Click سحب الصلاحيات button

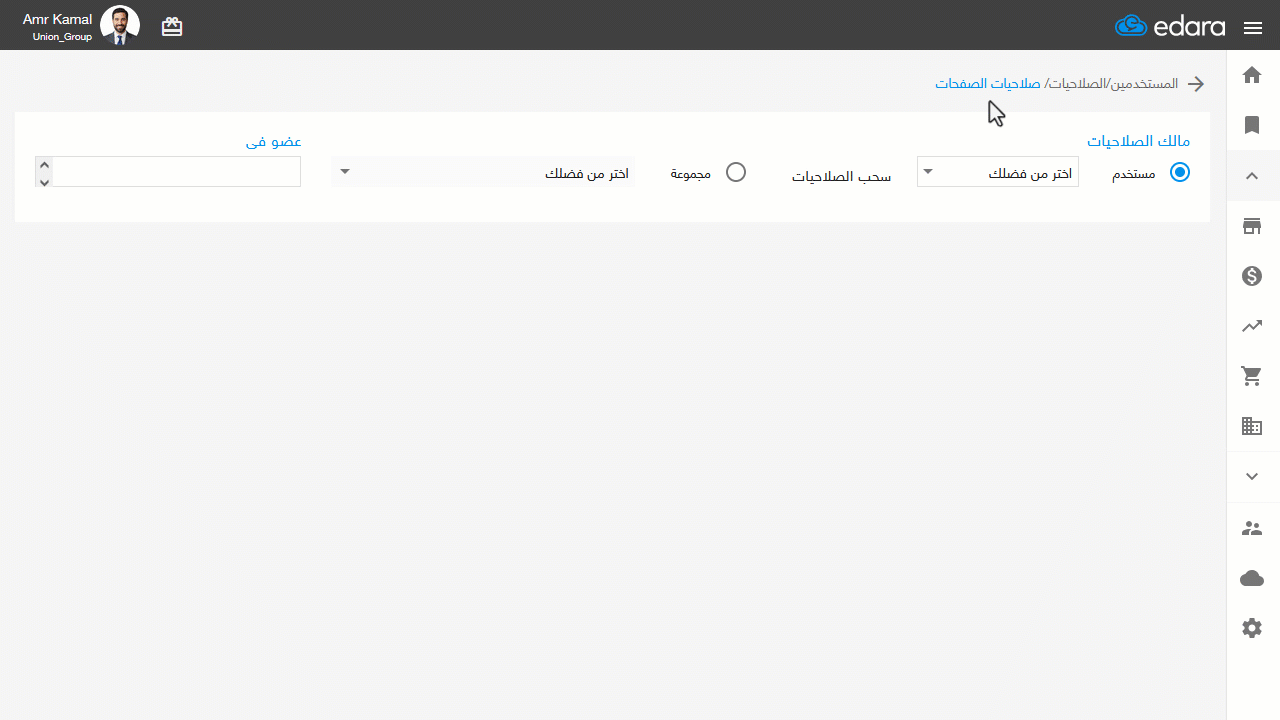click(x=842, y=177)
